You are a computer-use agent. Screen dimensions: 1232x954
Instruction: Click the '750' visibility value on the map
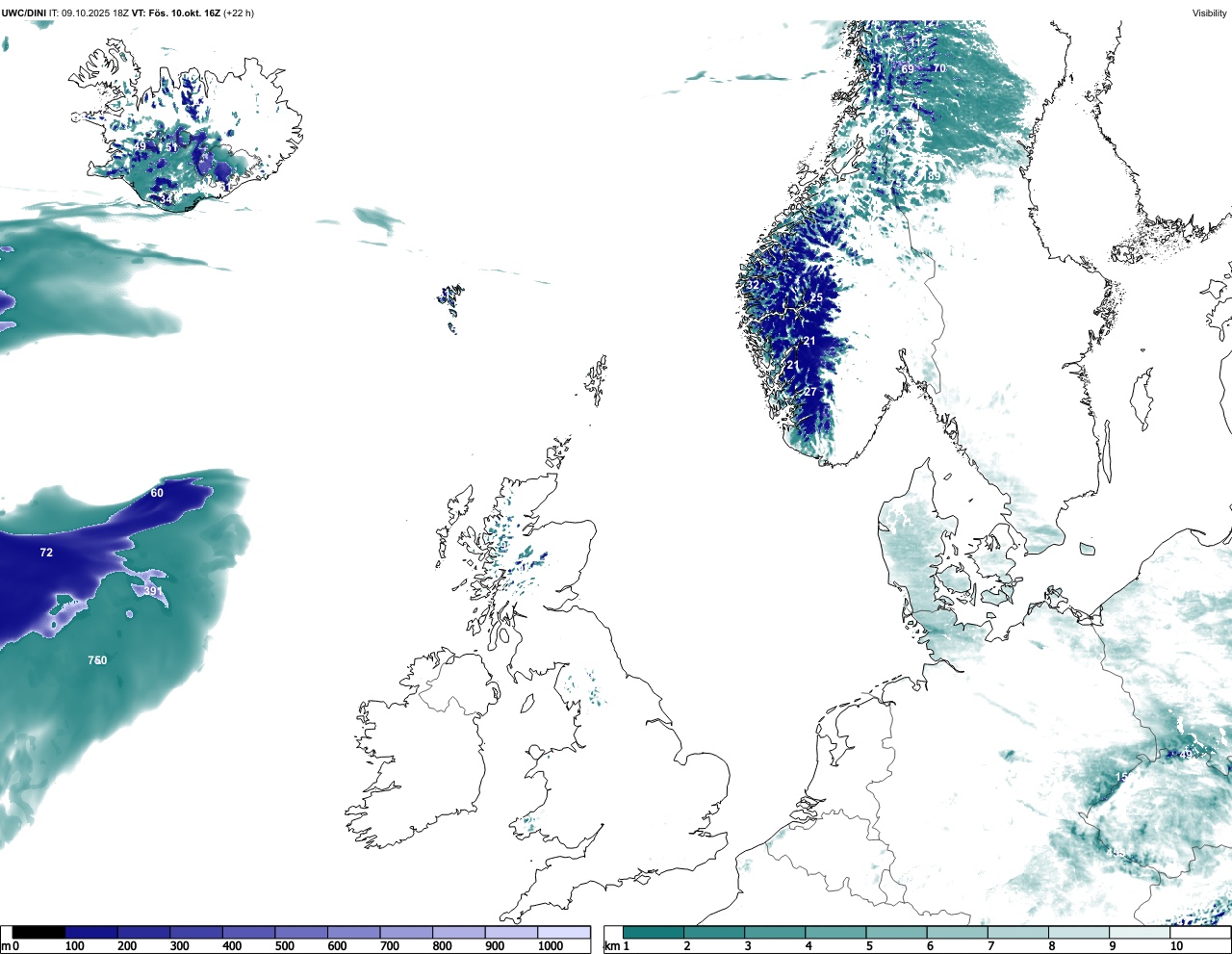97,660
